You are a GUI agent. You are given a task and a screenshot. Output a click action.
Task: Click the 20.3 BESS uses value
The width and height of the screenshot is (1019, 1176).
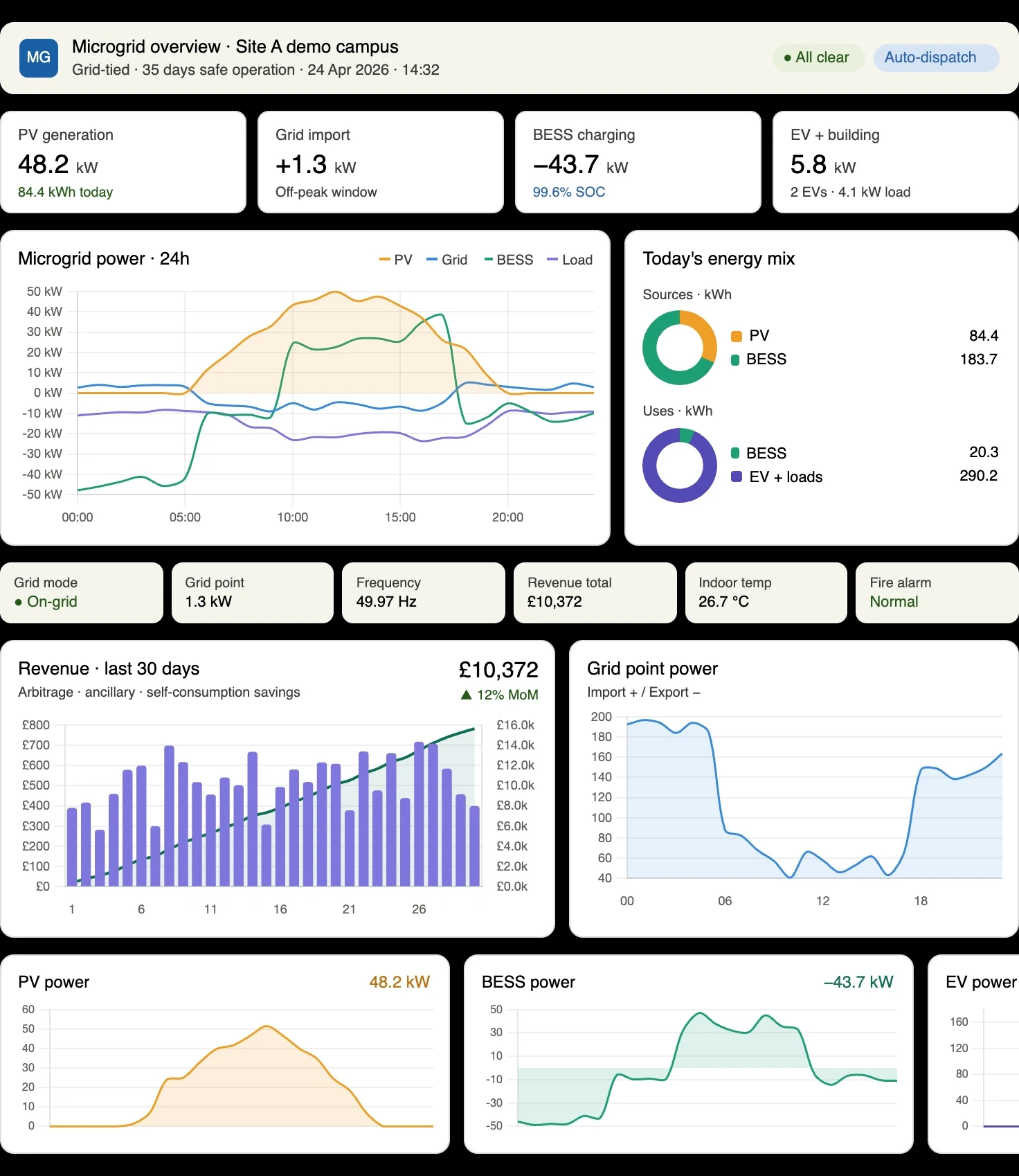point(984,452)
